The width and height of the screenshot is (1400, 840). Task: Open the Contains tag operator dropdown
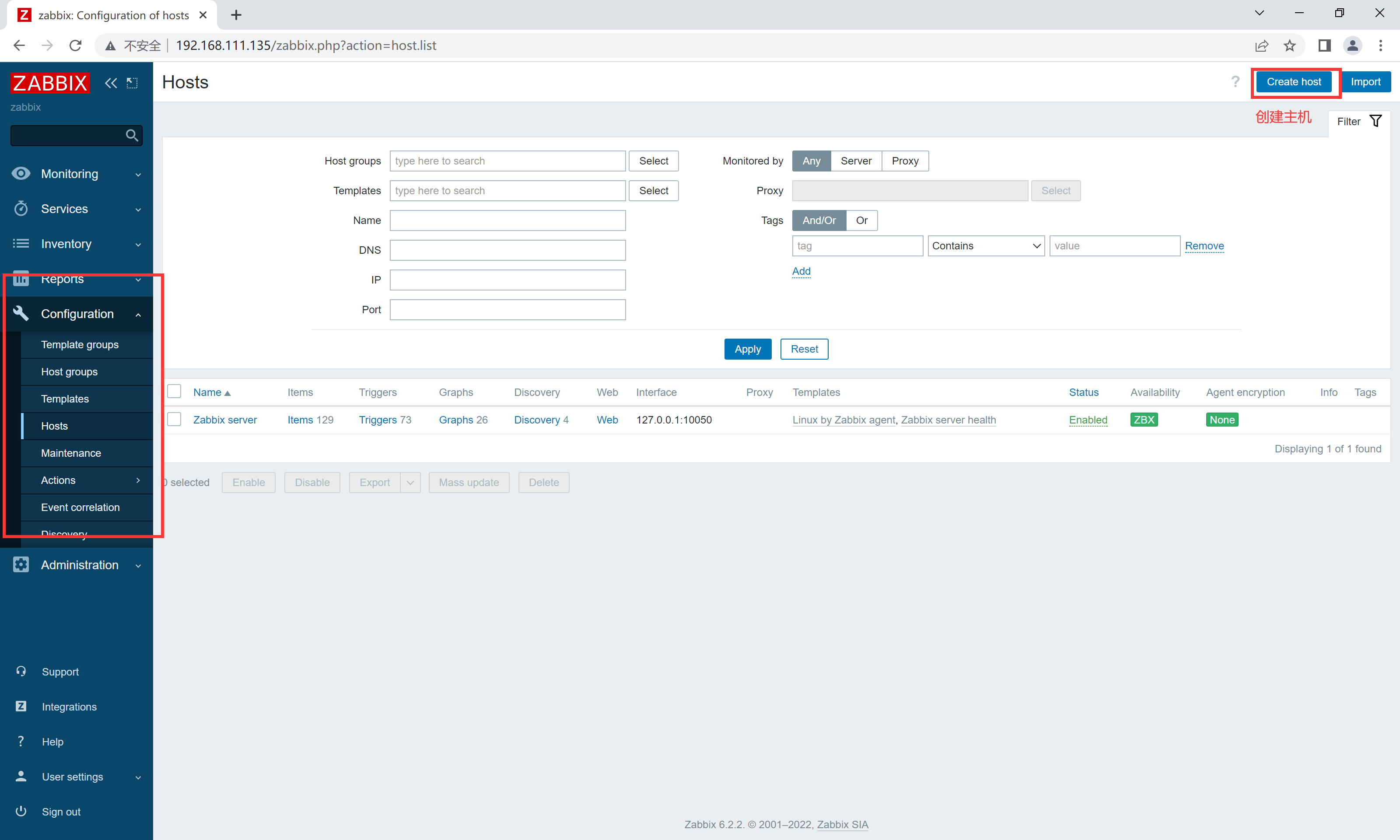tap(986, 246)
